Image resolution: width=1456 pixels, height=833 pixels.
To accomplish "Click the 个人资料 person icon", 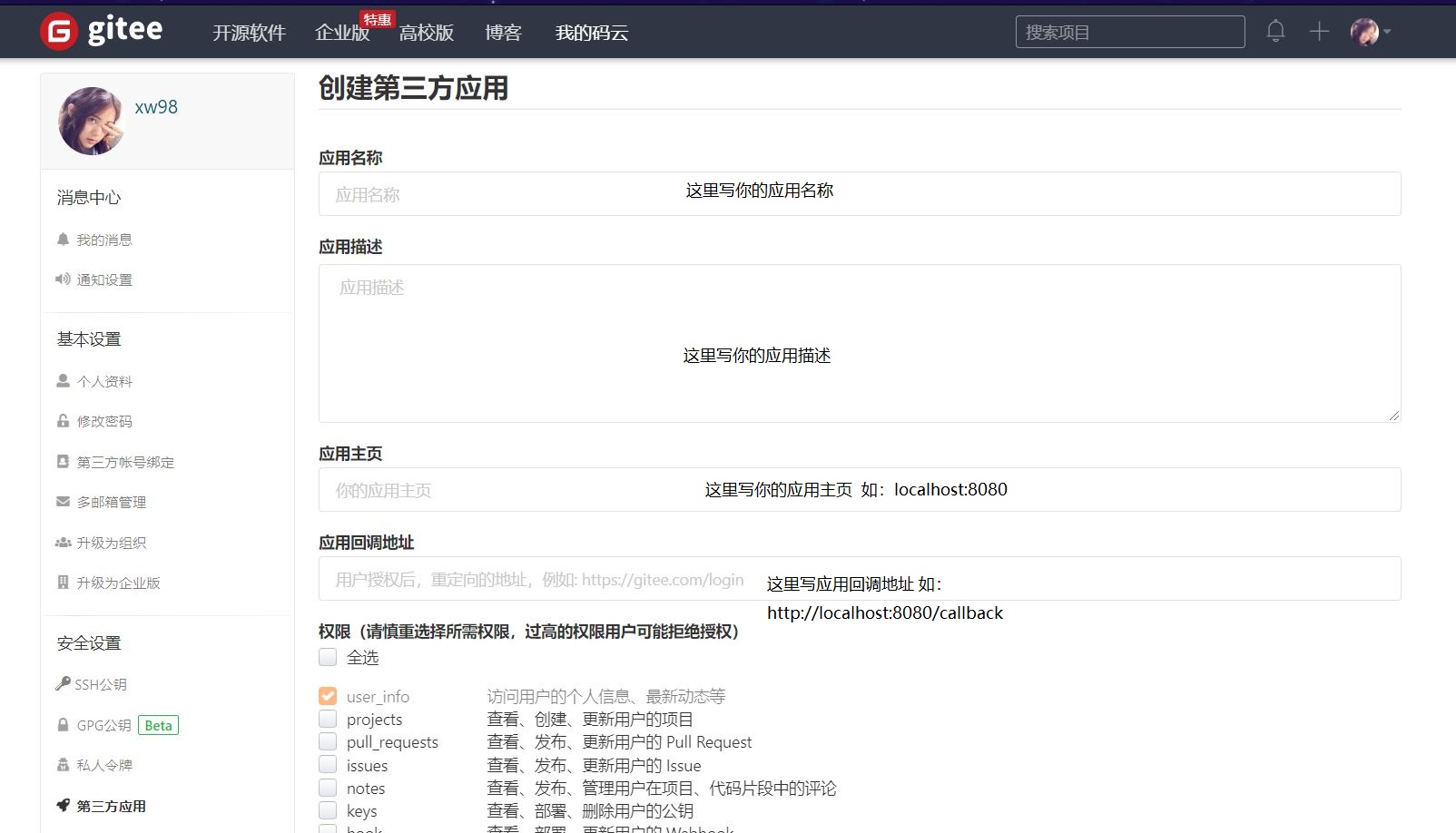I will click(x=62, y=381).
